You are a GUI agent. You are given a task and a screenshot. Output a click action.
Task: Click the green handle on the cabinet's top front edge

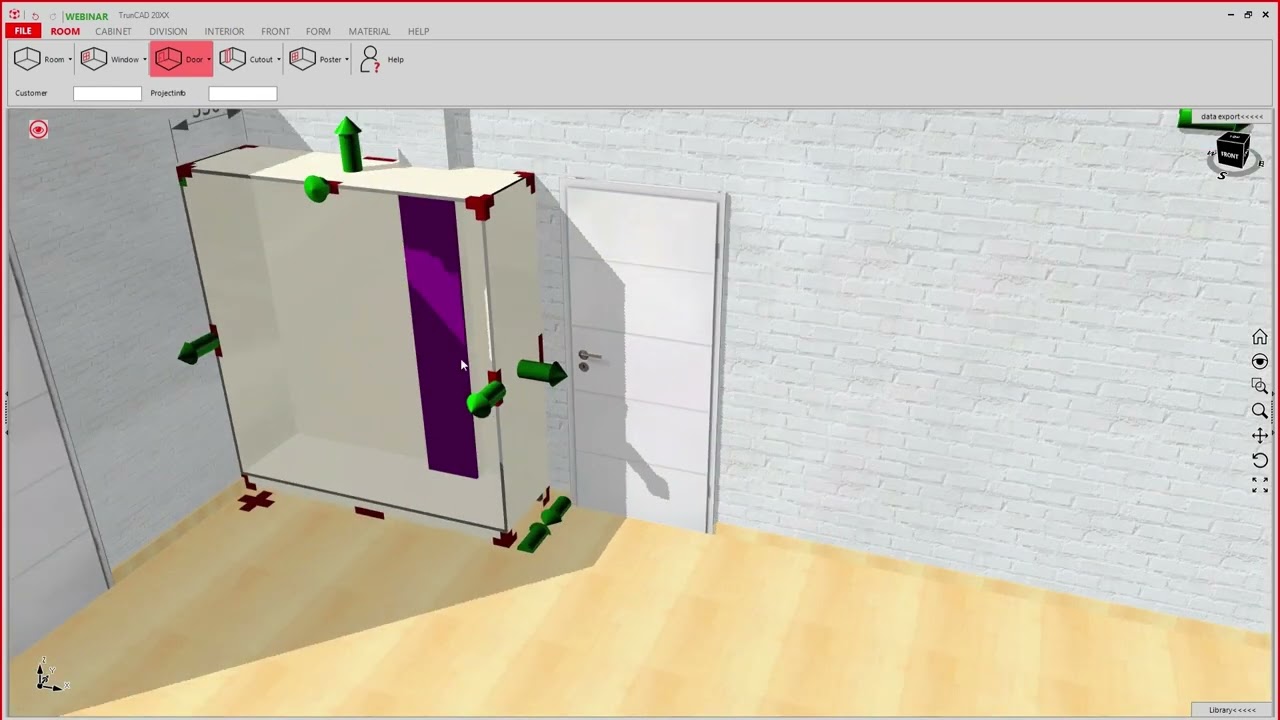pos(317,189)
